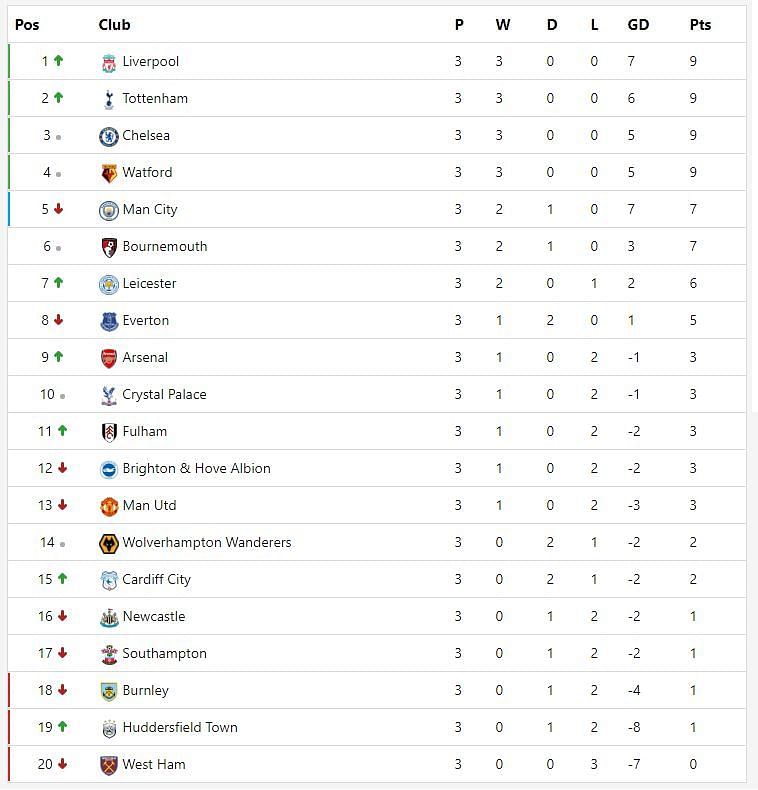The height and width of the screenshot is (790, 758).
Task: Click the Liverpool club crest icon
Action: click(109, 62)
